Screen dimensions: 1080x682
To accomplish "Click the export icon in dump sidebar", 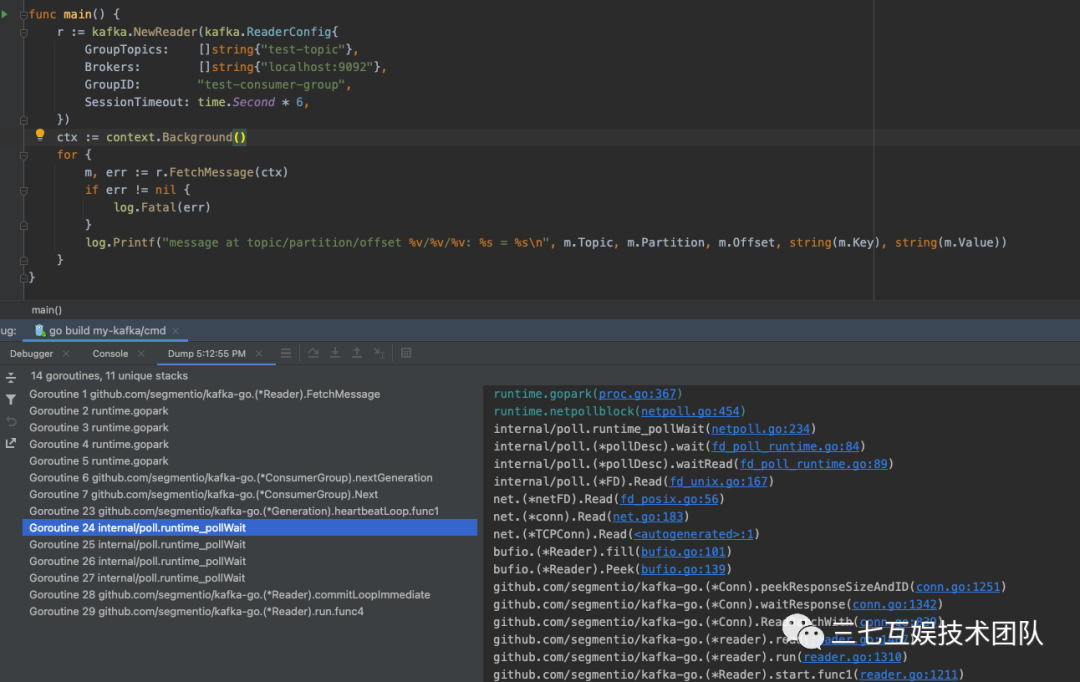I will click(11, 444).
